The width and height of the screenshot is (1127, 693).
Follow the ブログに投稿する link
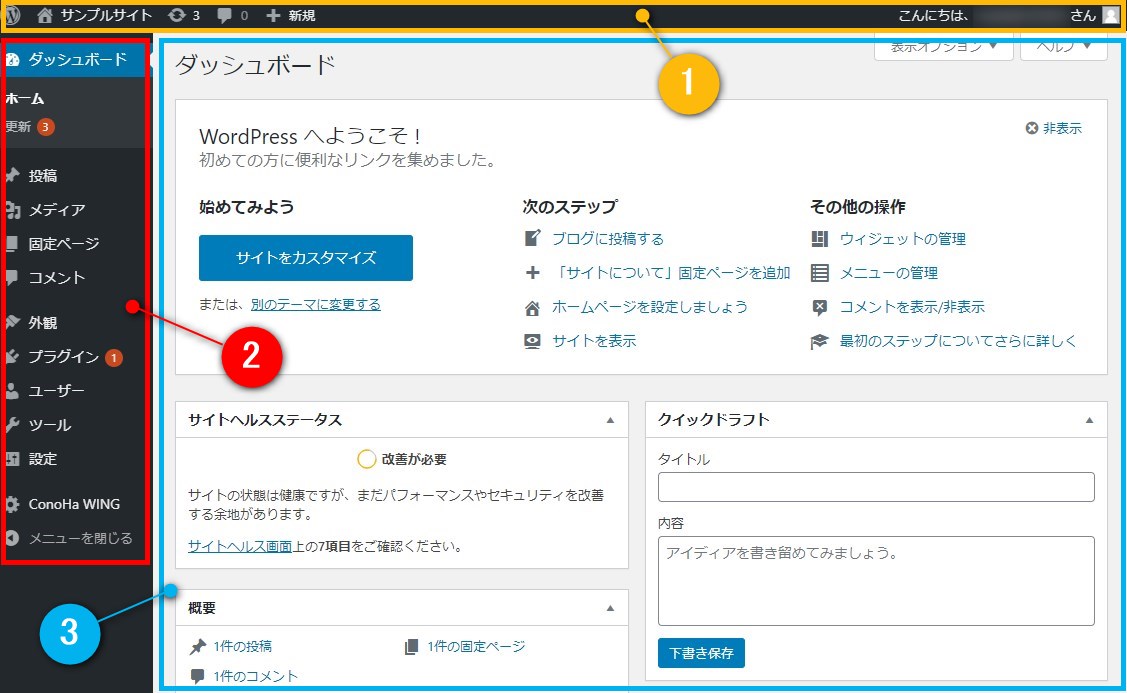click(x=608, y=239)
